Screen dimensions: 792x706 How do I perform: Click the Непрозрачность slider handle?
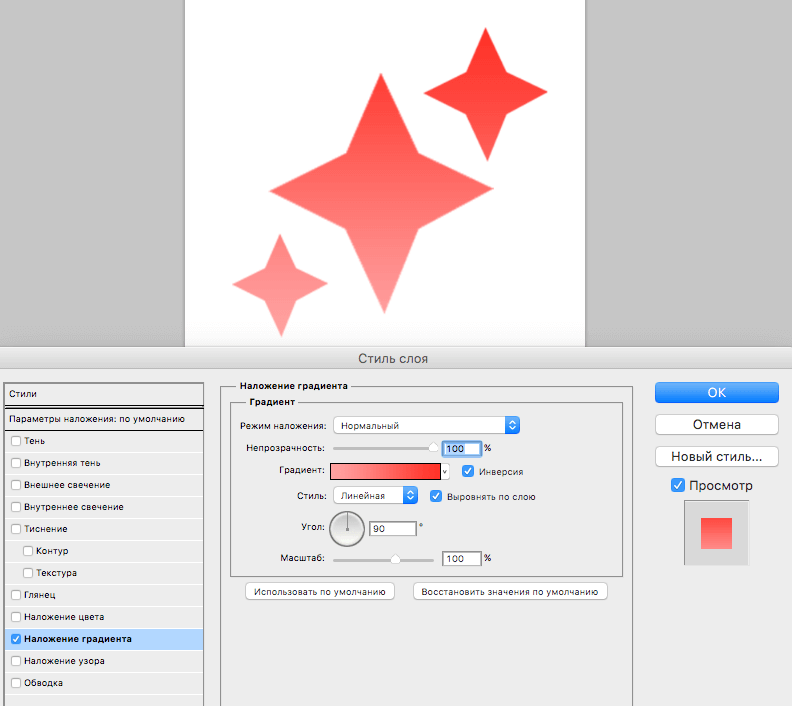pos(433,449)
